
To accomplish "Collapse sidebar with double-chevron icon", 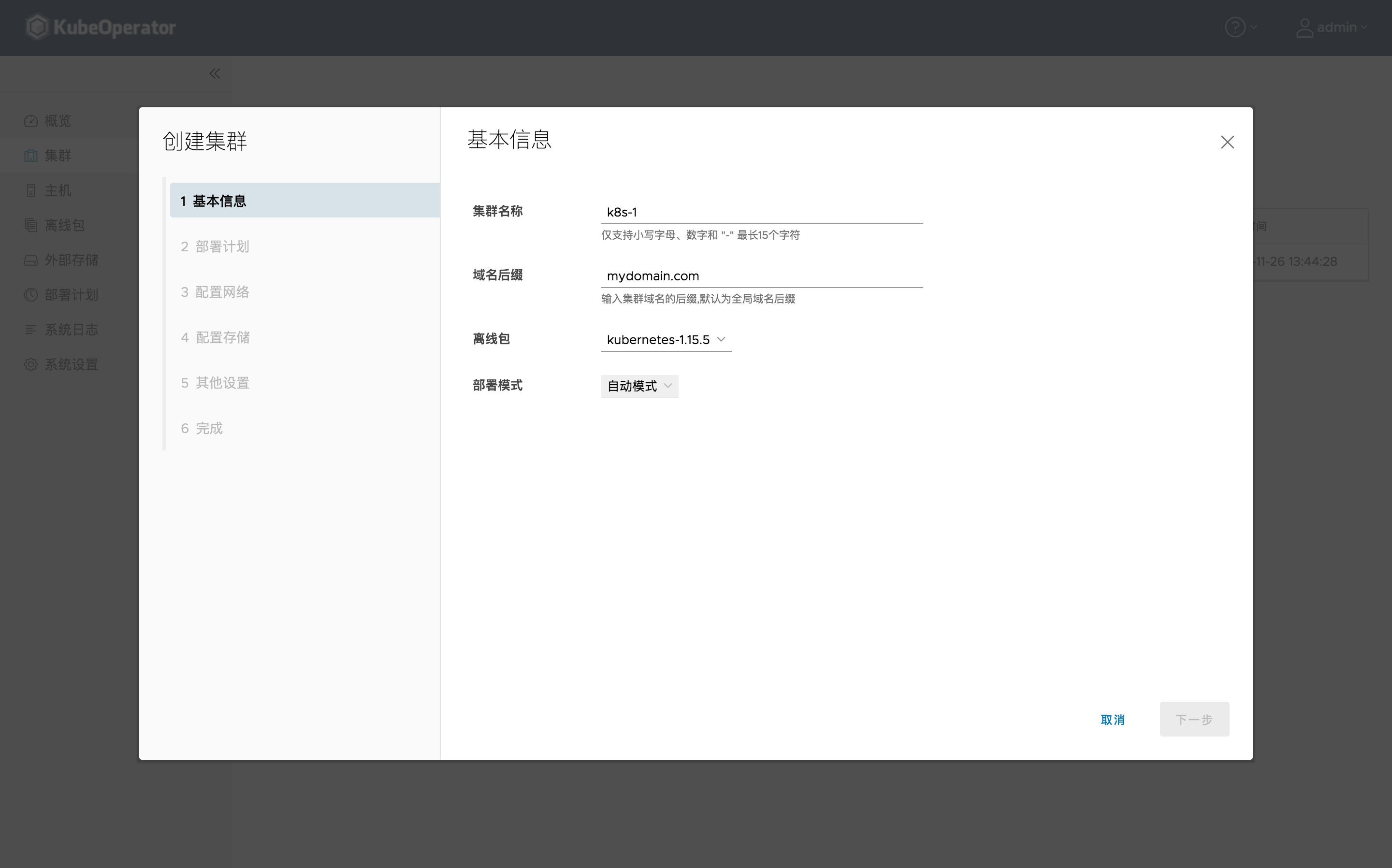I will (215, 73).
